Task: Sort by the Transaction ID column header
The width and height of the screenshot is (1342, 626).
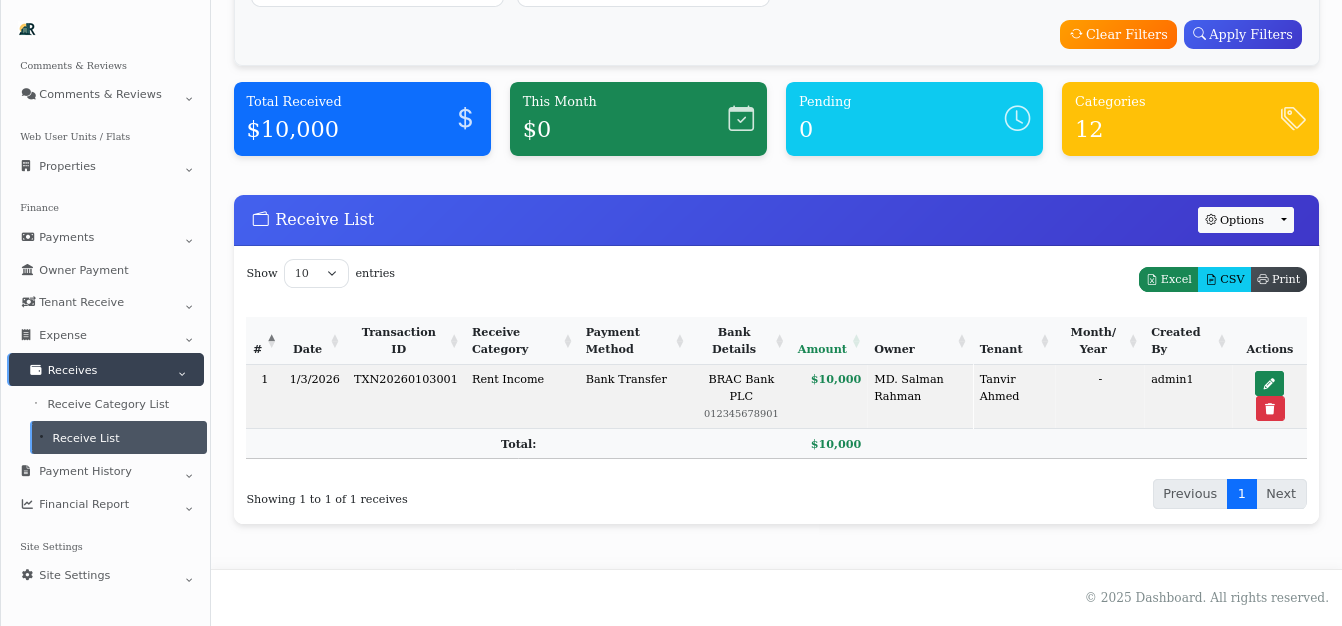Action: (x=398, y=340)
